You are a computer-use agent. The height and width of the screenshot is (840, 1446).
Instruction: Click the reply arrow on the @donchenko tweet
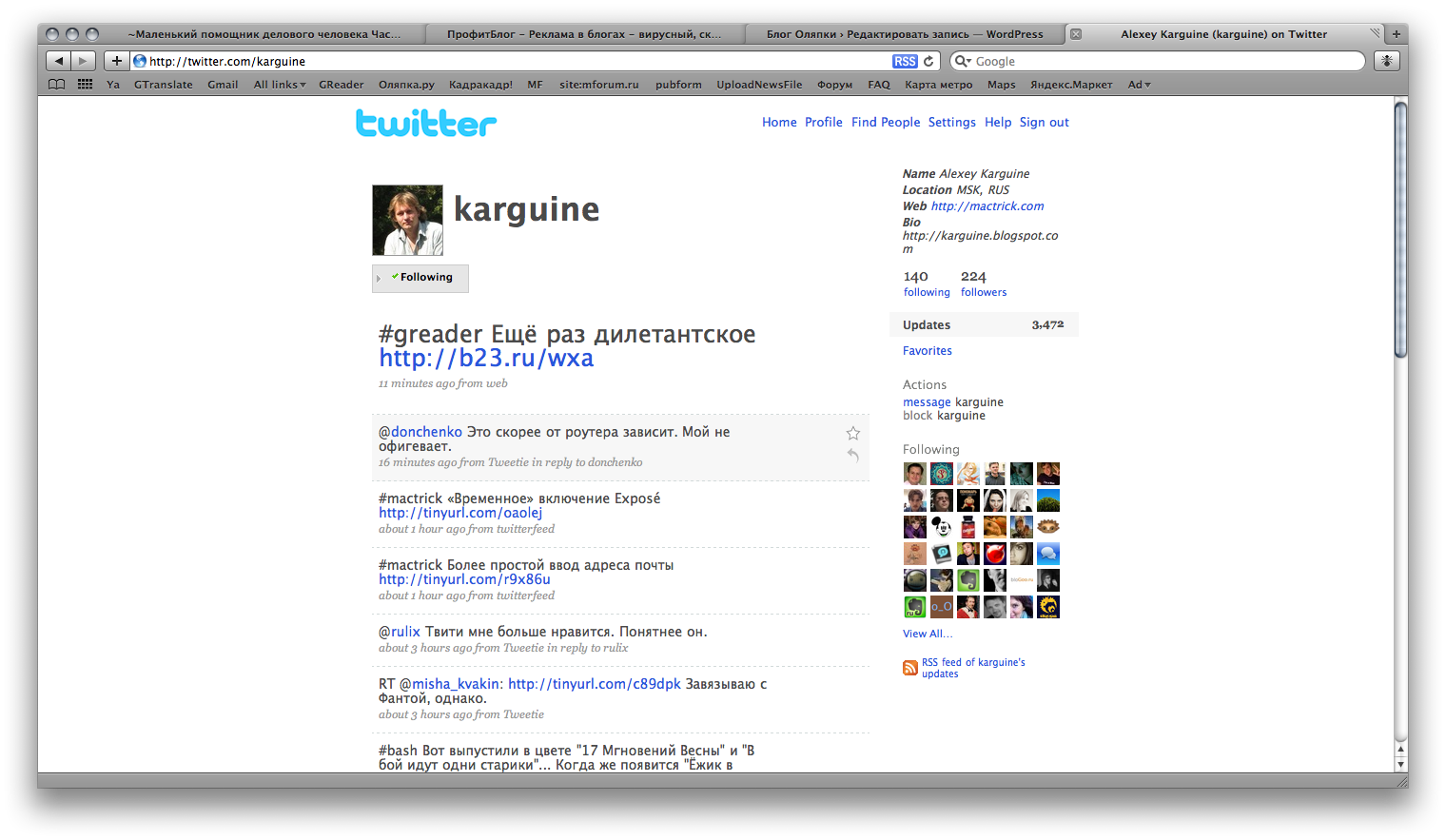point(853,456)
